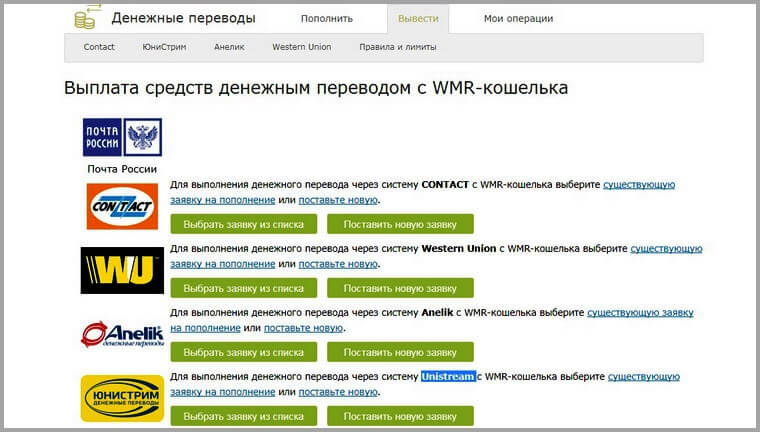Open существующую заявку link in CONTACT row
The width and height of the screenshot is (760, 432).
(639, 185)
